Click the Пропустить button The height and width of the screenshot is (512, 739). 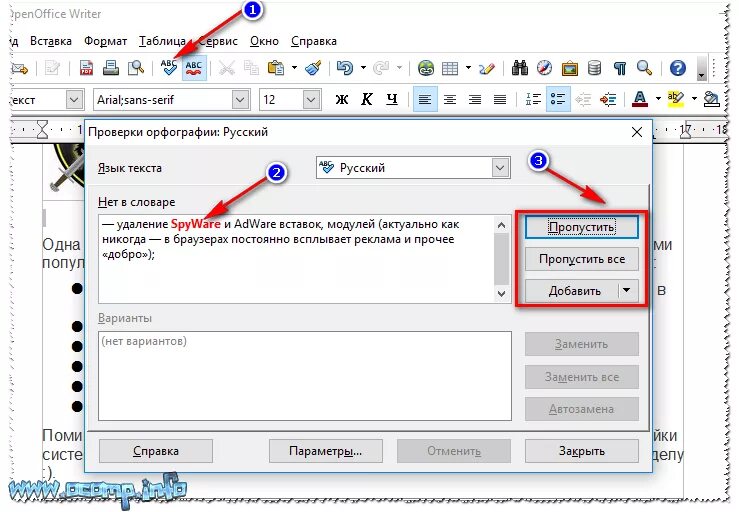coord(582,227)
